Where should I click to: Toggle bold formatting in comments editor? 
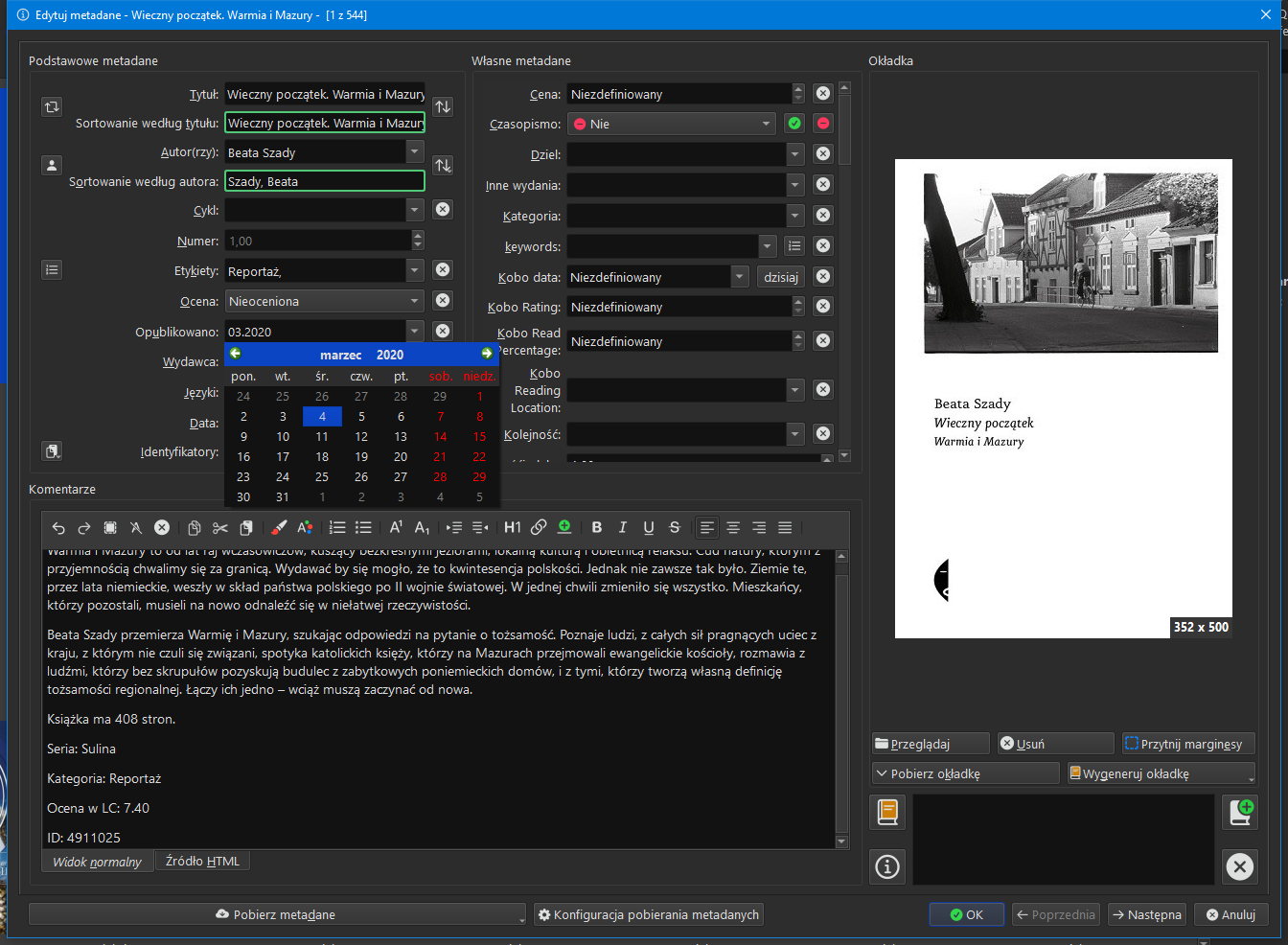click(597, 527)
